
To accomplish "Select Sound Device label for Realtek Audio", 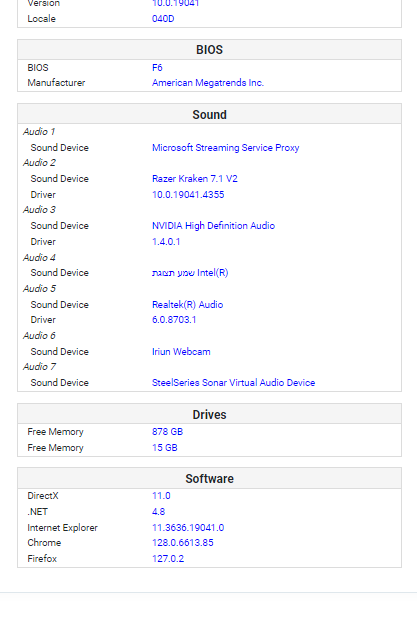I will click(x=60, y=305).
